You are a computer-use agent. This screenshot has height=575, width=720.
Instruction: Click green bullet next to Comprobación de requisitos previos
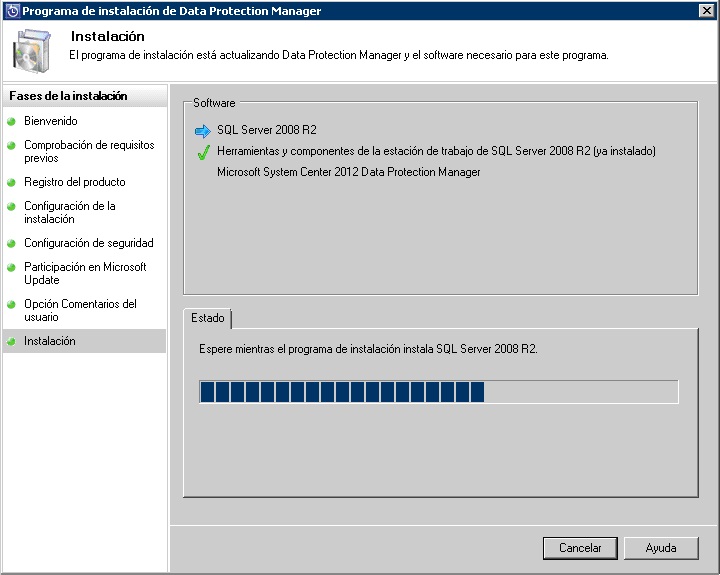11,146
